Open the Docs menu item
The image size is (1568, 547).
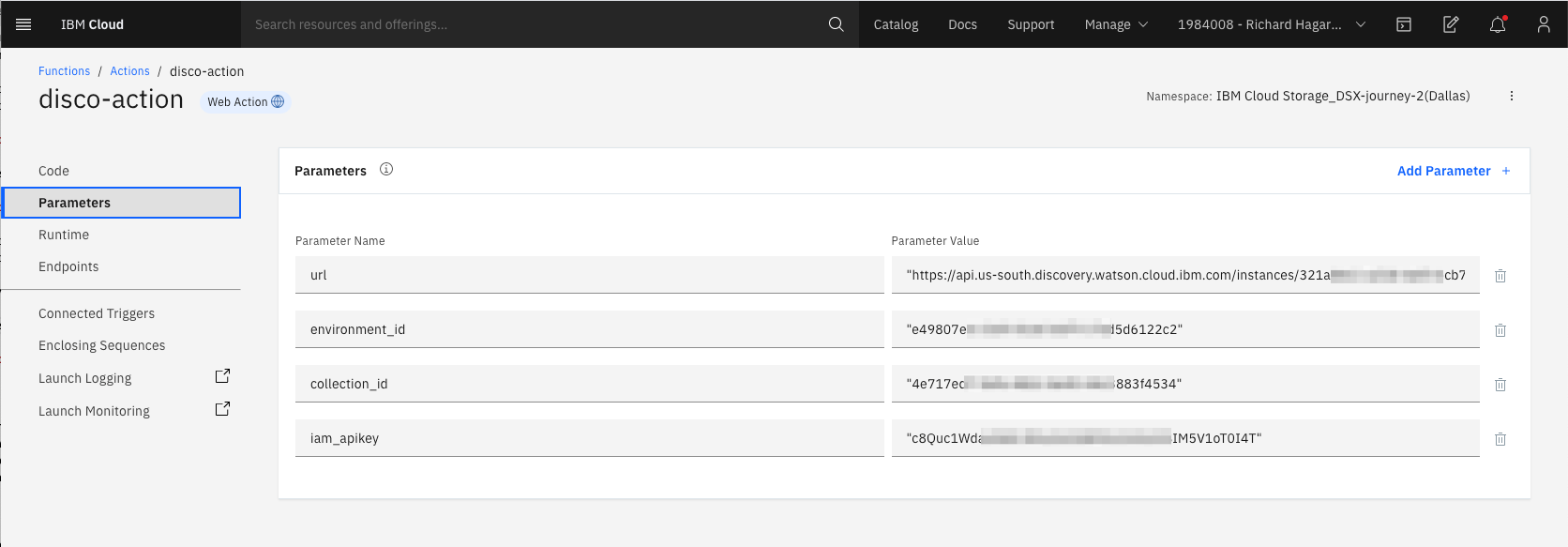tap(962, 24)
